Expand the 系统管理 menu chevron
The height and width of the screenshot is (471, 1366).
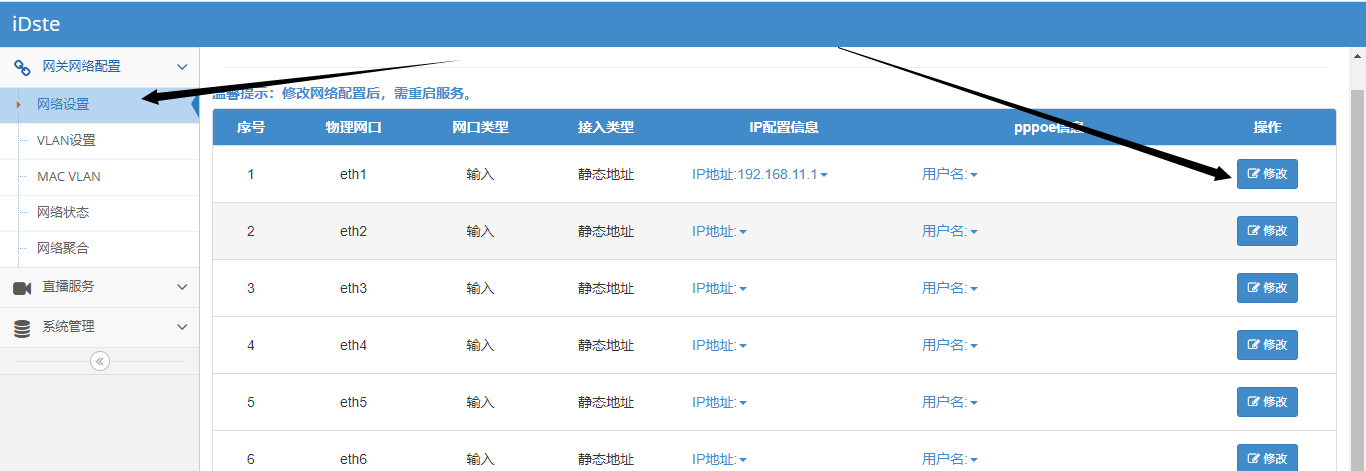pyautogui.click(x=182, y=327)
